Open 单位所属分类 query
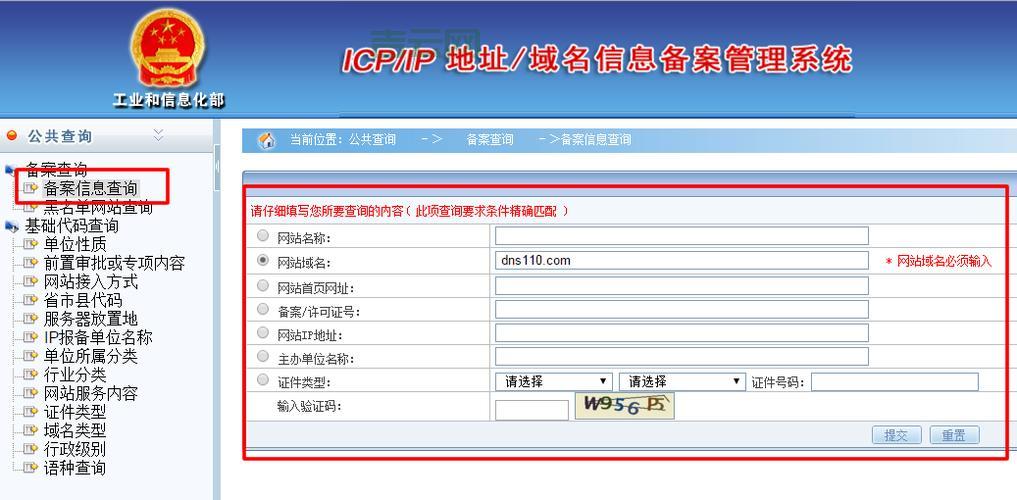This screenshot has height=500, width=1017. [x=91, y=356]
